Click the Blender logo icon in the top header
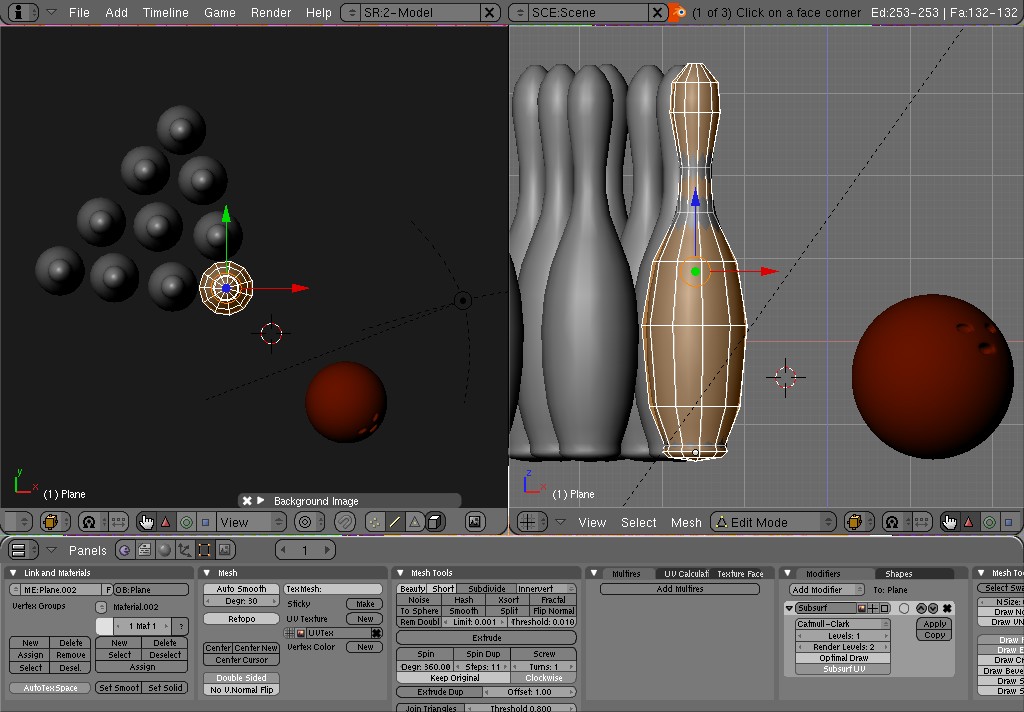The image size is (1024, 712). click(x=678, y=12)
